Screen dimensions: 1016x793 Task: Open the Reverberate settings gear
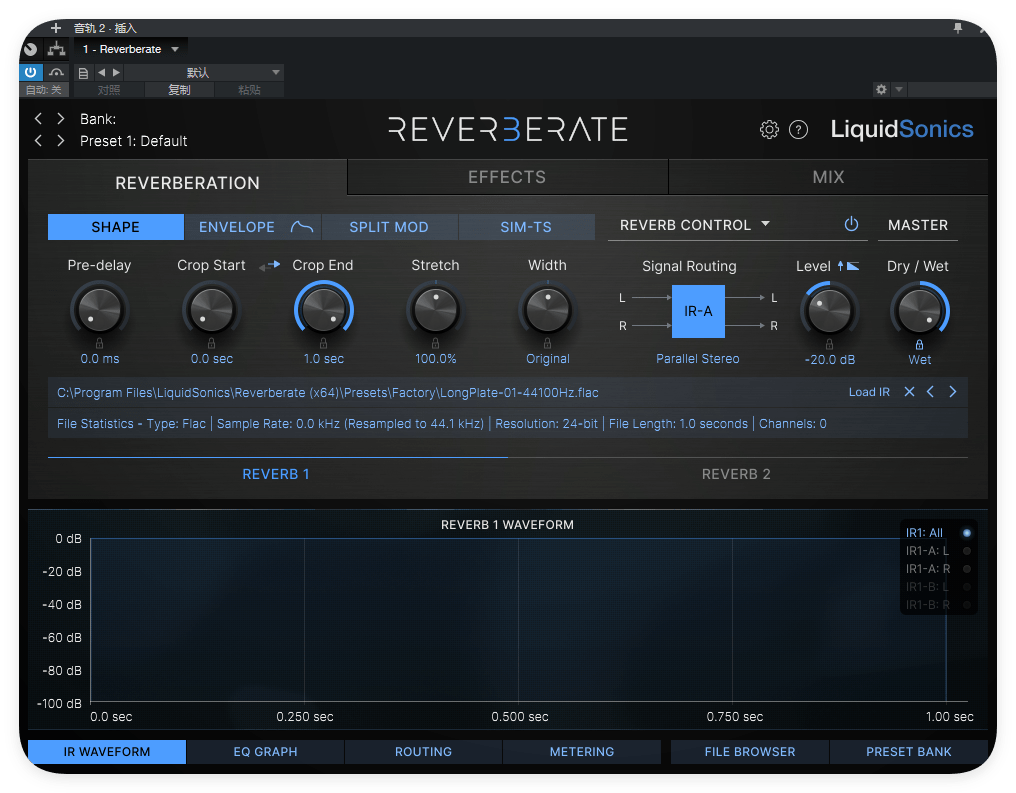(x=768, y=130)
